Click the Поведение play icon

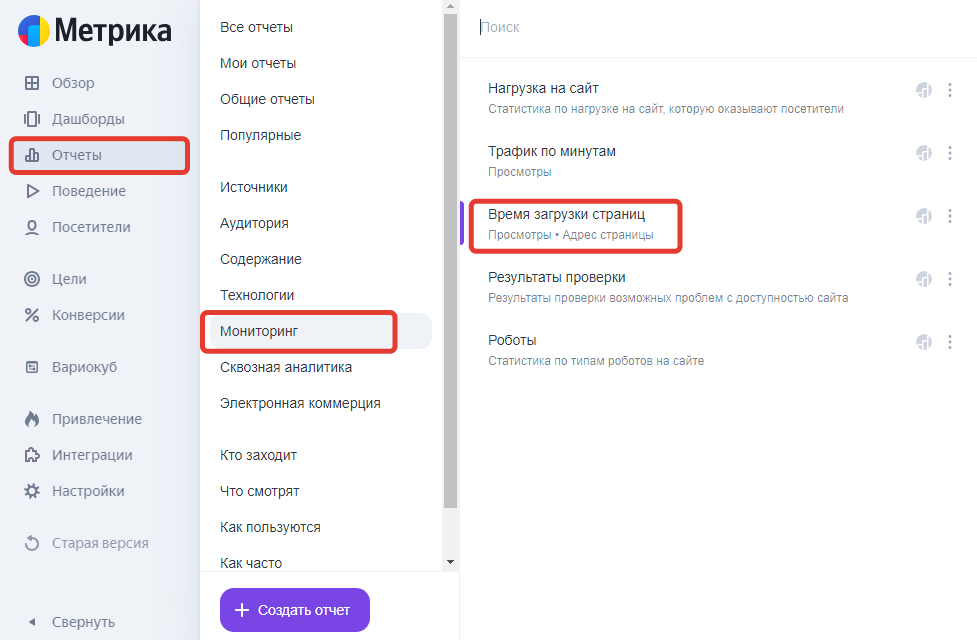[32, 191]
